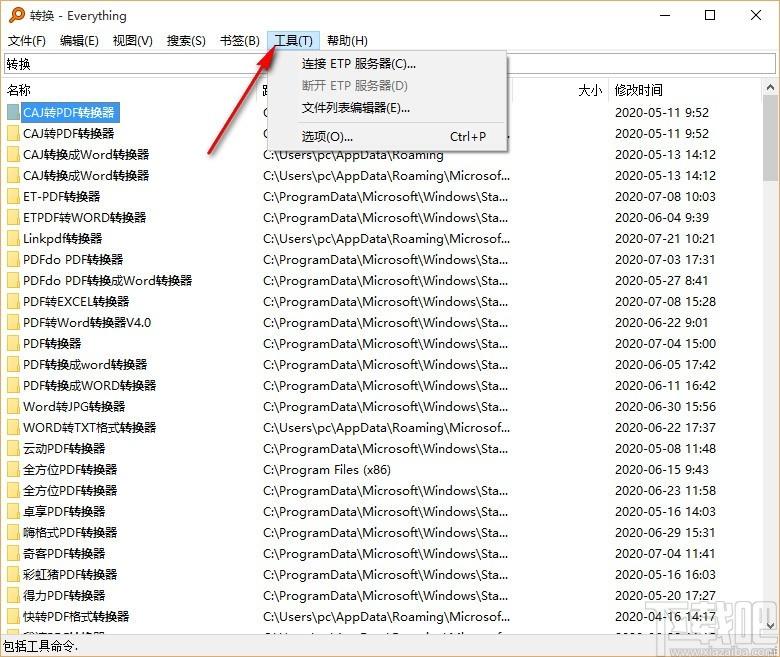Select the 快转PDF格式转换器 entry
Image resolution: width=780 pixels, height=657 pixels.
[76, 617]
